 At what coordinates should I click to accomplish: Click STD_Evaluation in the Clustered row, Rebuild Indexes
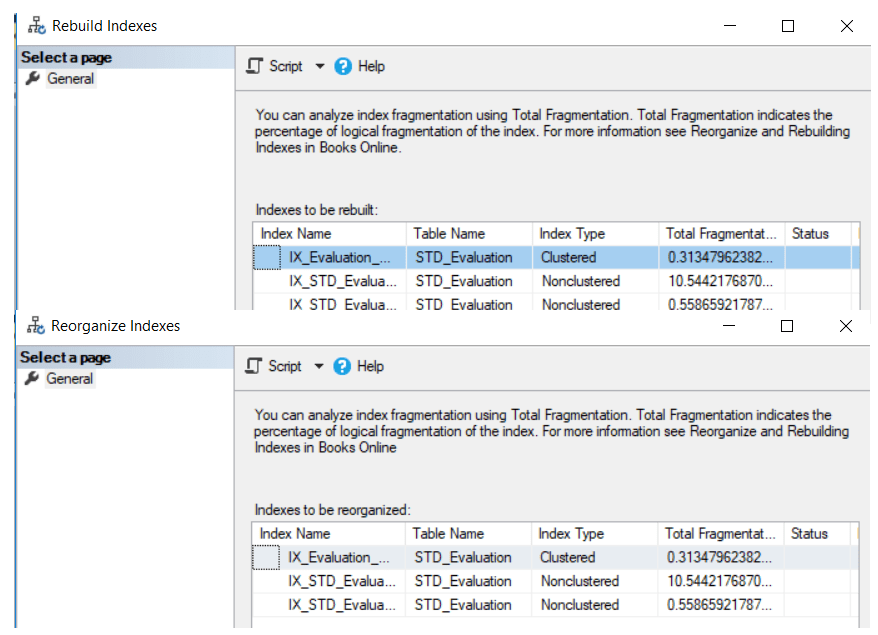point(464,258)
